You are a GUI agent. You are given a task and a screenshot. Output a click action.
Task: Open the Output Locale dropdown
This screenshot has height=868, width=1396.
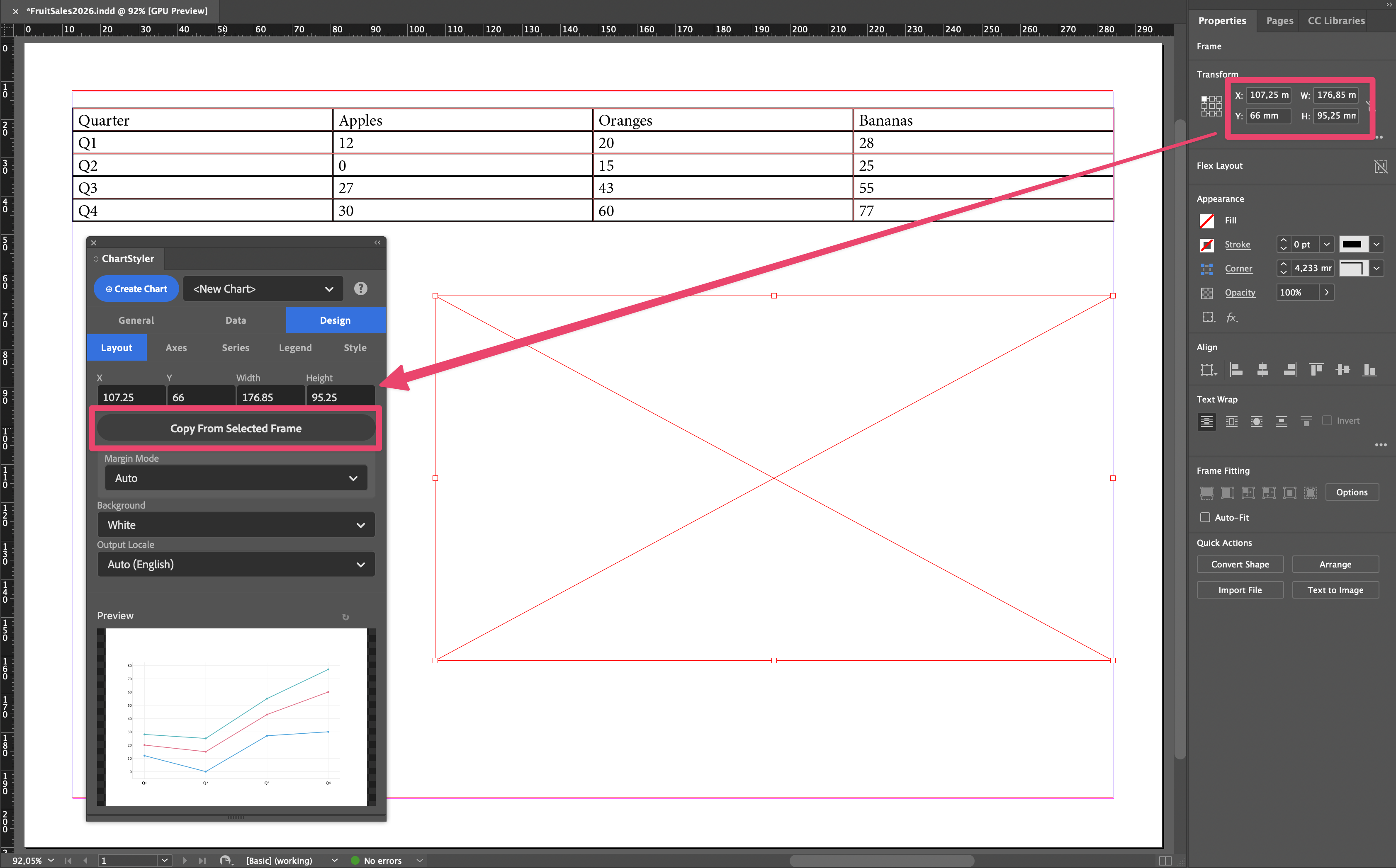[x=236, y=564]
